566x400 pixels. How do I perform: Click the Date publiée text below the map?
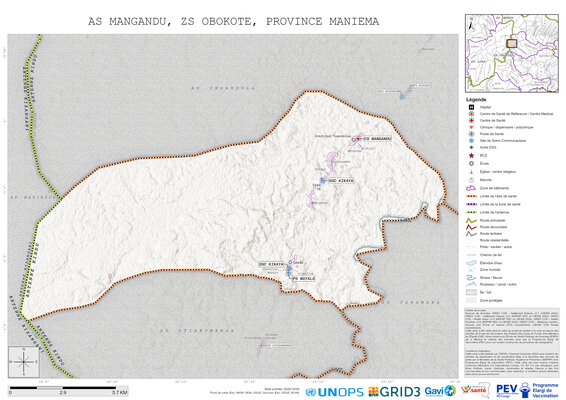point(282,389)
